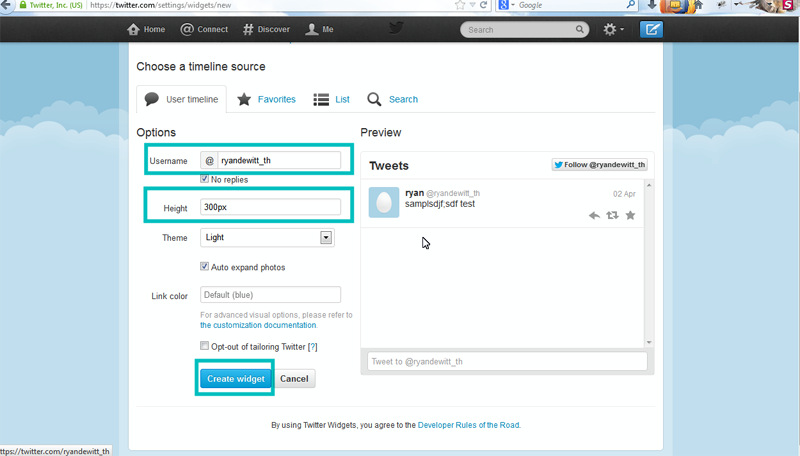Image resolution: width=800 pixels, height=456 pixels.
Task: Toggle the No replies checkbox
Action: [x=205, y=179]
